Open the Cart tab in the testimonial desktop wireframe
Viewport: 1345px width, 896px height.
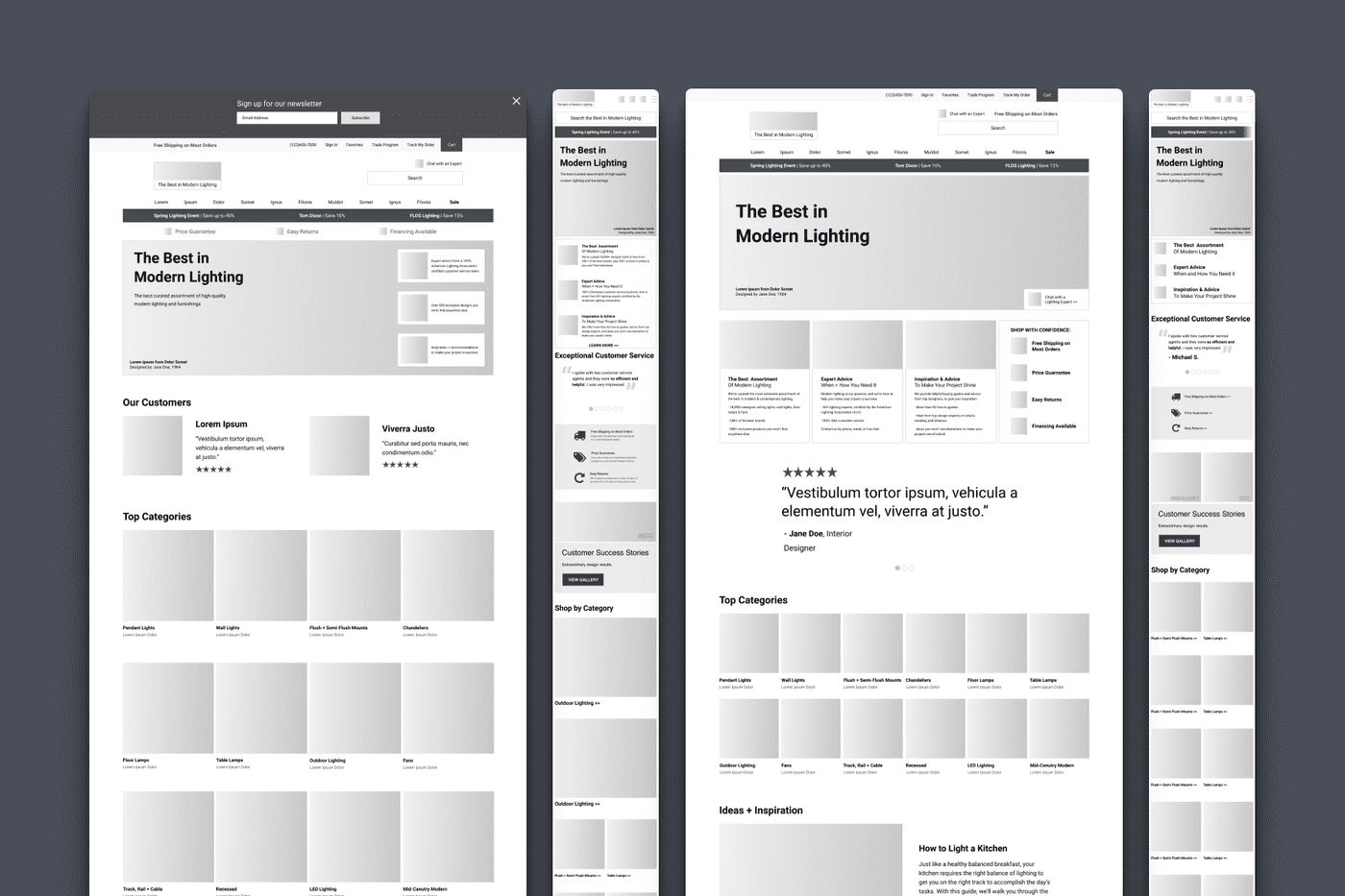pos(1047,95)
